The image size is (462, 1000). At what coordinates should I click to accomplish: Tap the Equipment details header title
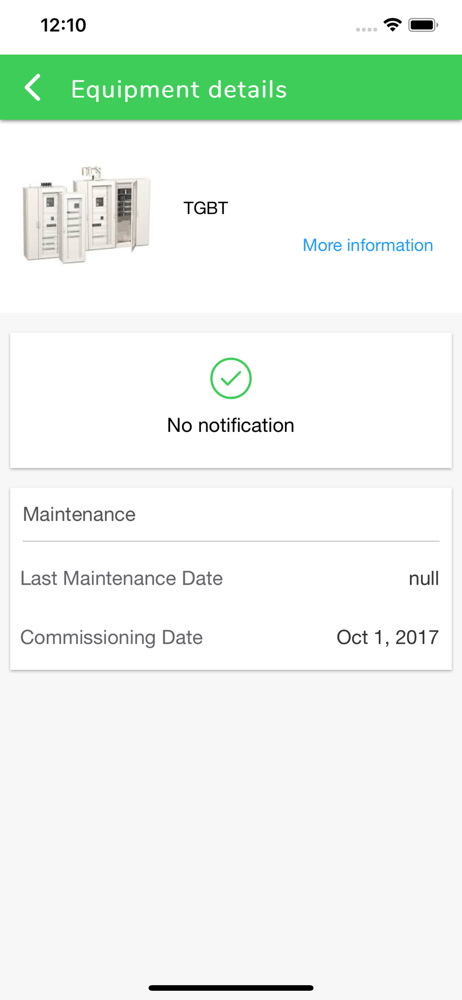coord(179,89)
